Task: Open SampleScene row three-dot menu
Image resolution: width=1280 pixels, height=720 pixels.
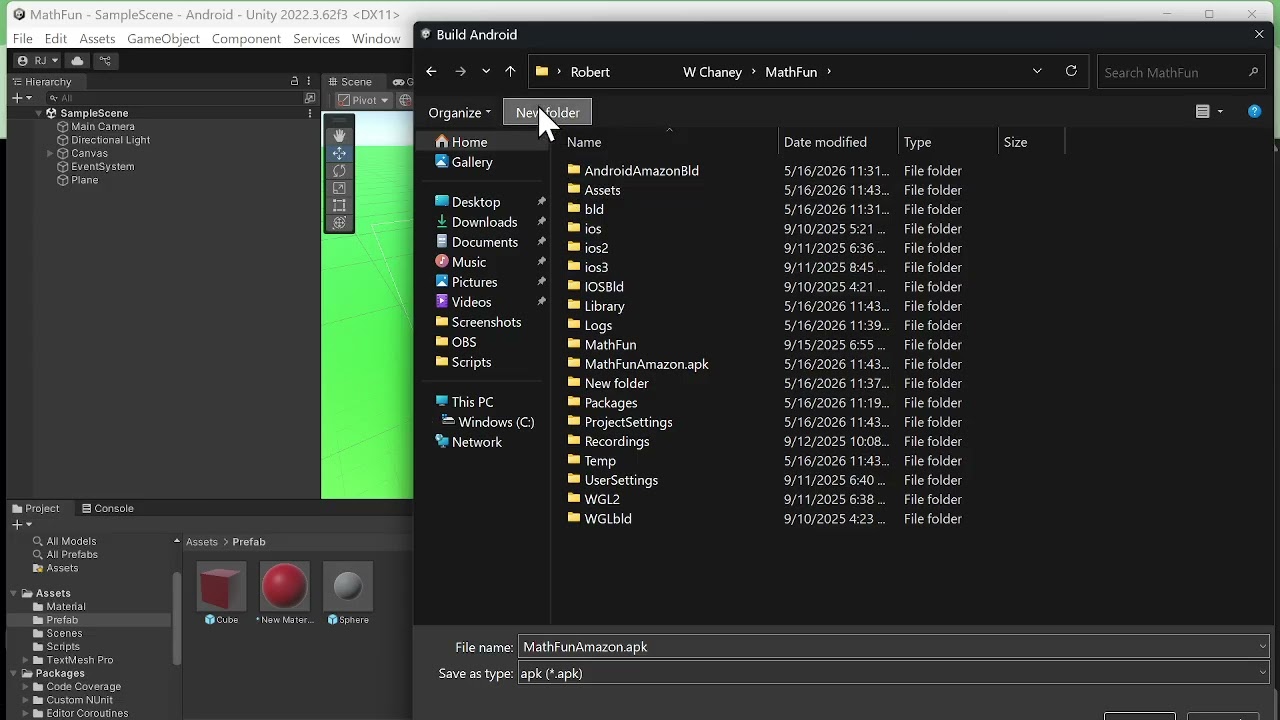Action: 310,113
